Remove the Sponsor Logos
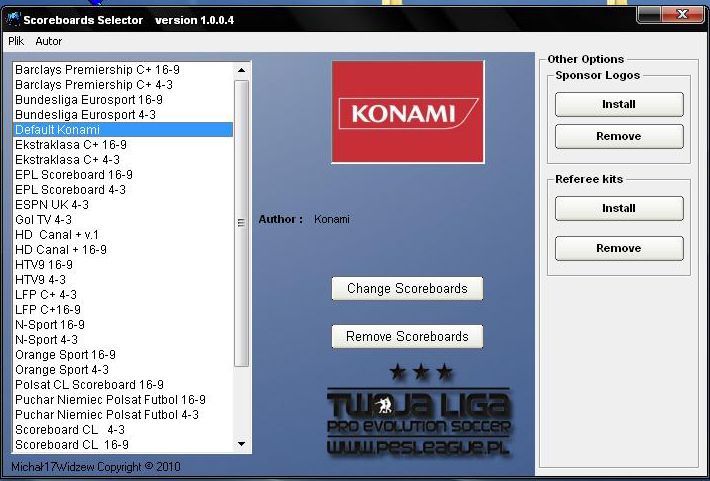The width and height of the screenshot is (710, 481). tap(619, 136)
